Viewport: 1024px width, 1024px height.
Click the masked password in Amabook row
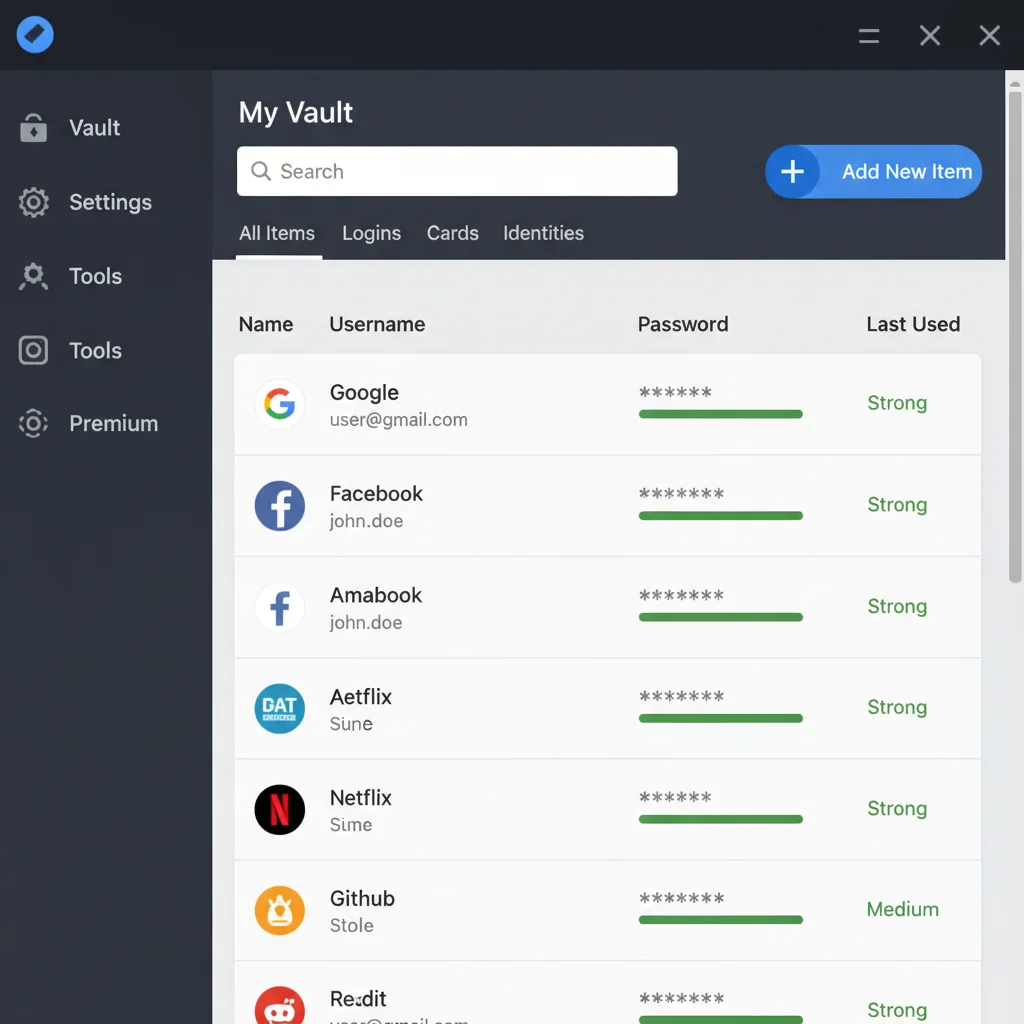click(x=681, y=596)
